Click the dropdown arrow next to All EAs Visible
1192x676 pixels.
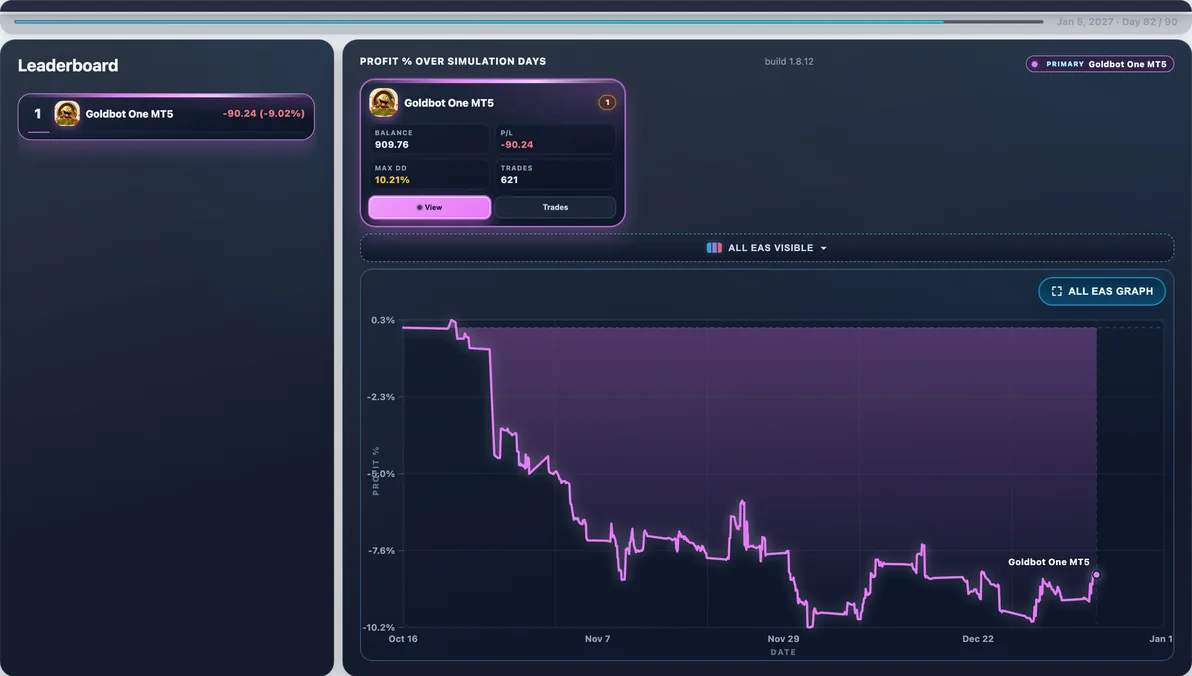pyautogui.click(x=823, y=249)
